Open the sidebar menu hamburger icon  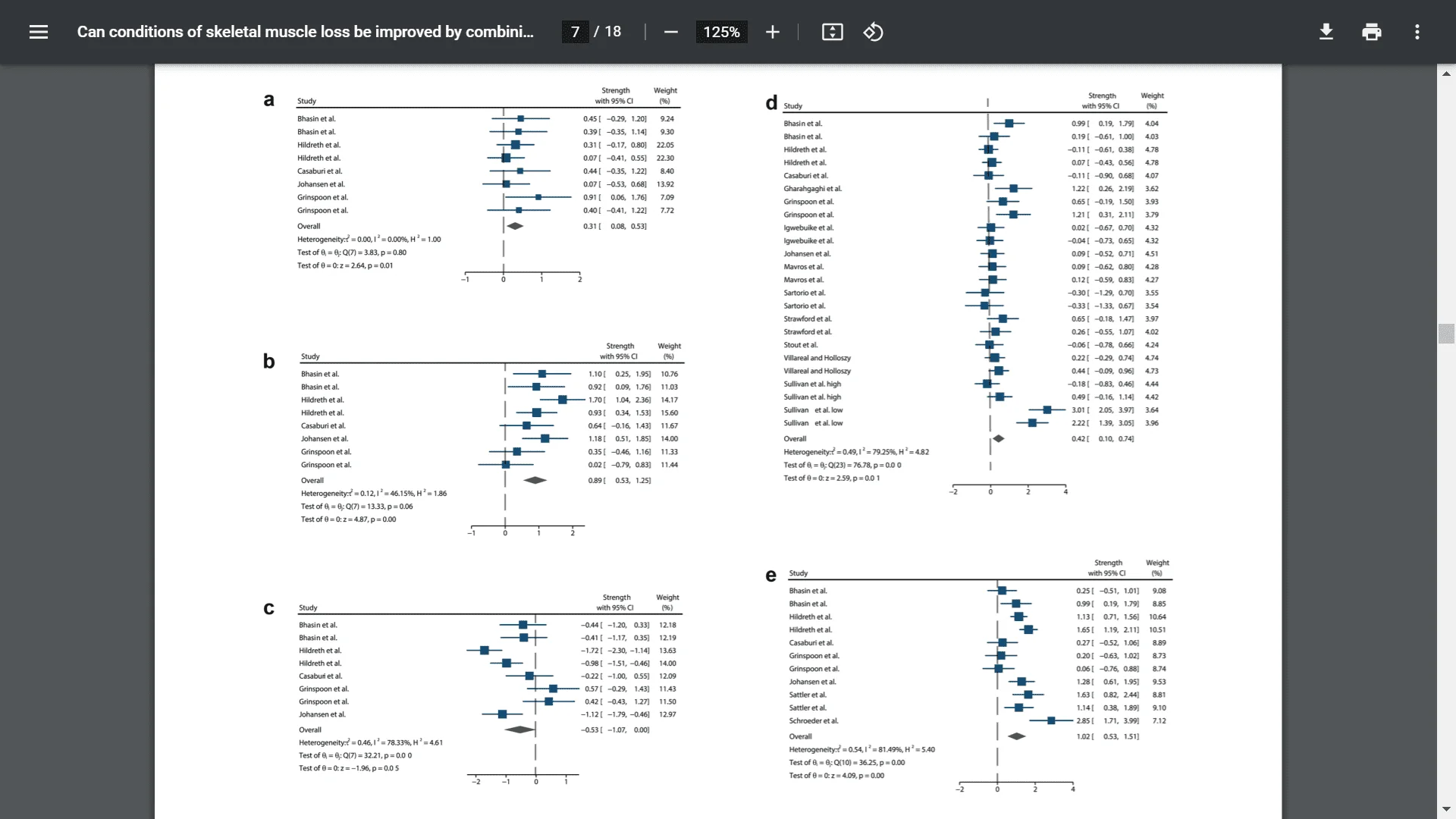coord(39,32)
